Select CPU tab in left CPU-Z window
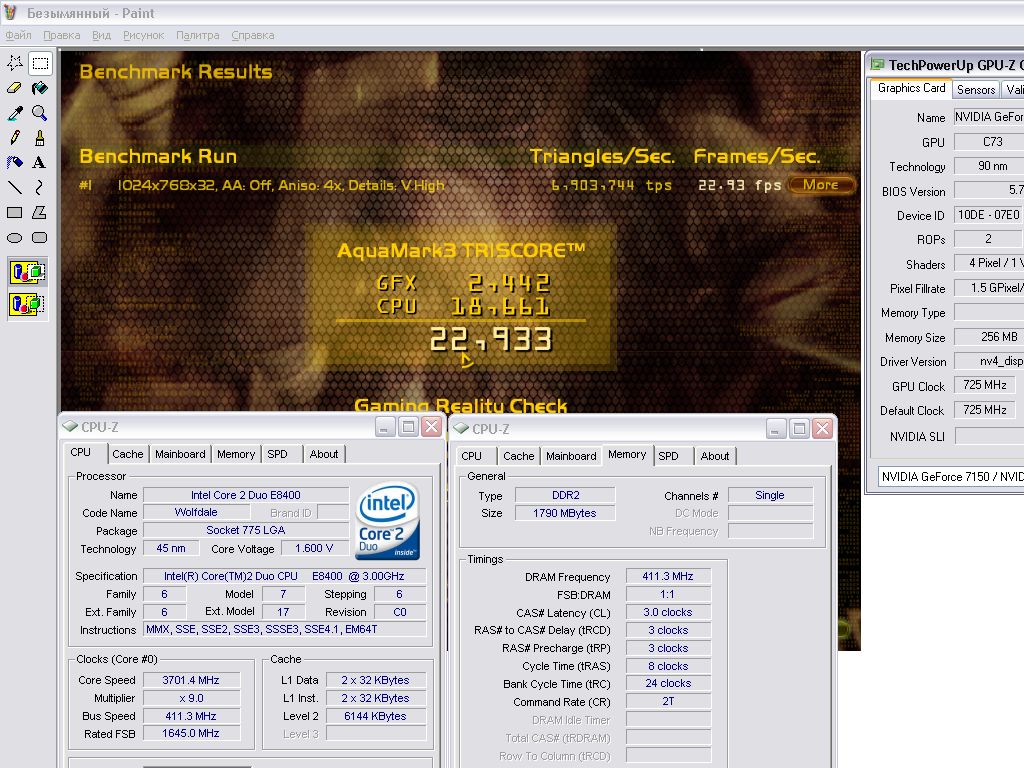Screen dimensions: 1024x768 point(80,453)
